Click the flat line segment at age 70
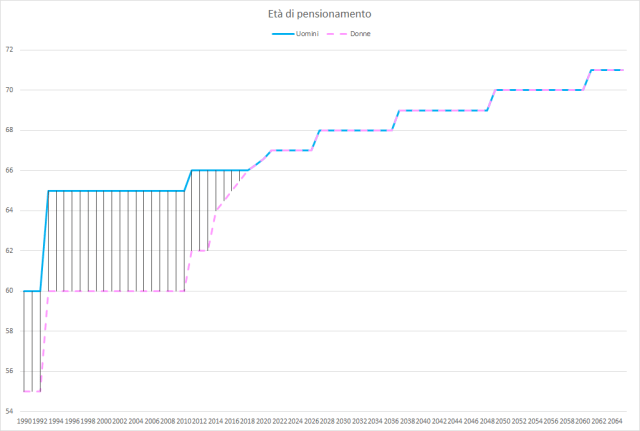 tap(539, 90)
